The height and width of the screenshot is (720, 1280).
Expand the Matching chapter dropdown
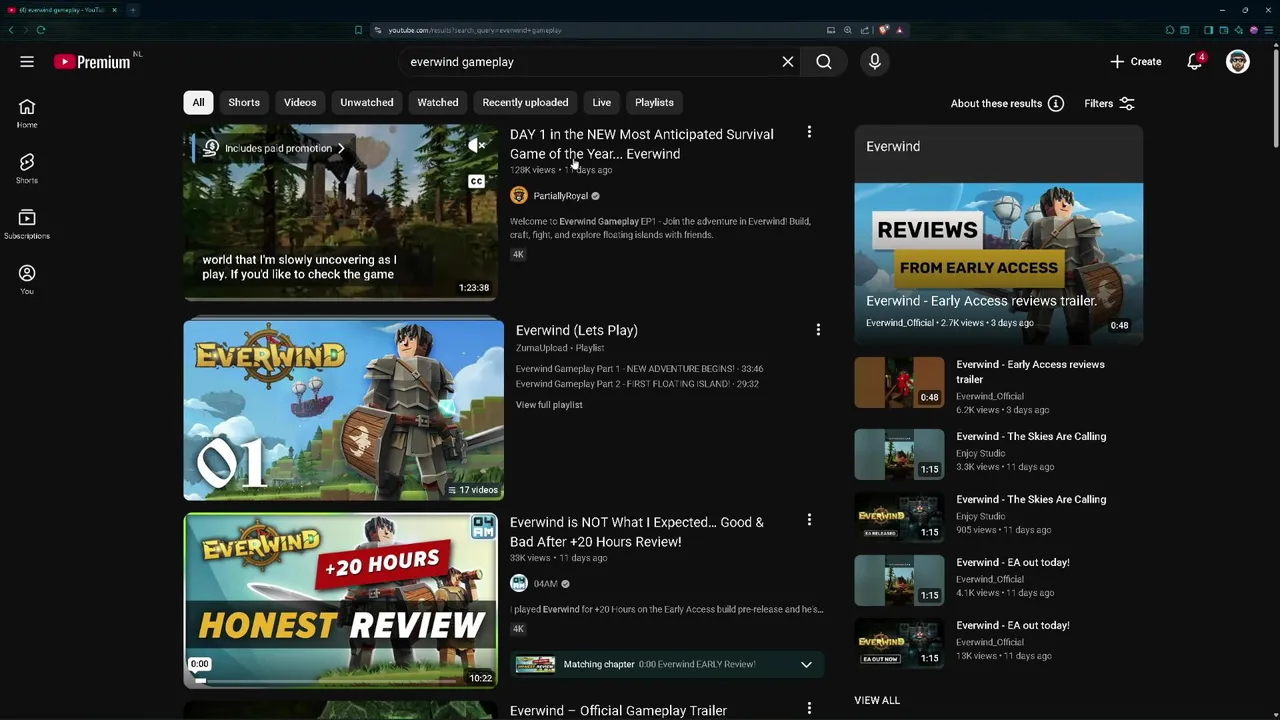point(806,664)
